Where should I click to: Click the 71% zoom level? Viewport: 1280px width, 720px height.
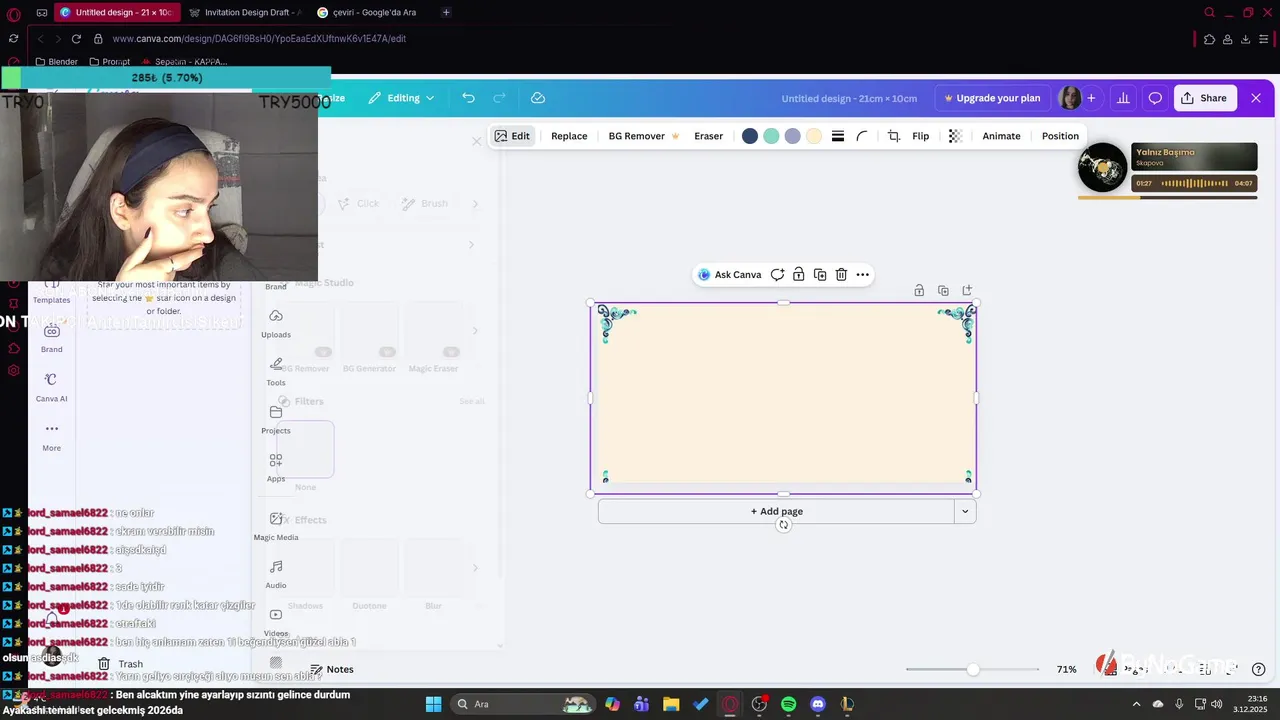(x=1066, y=669)
